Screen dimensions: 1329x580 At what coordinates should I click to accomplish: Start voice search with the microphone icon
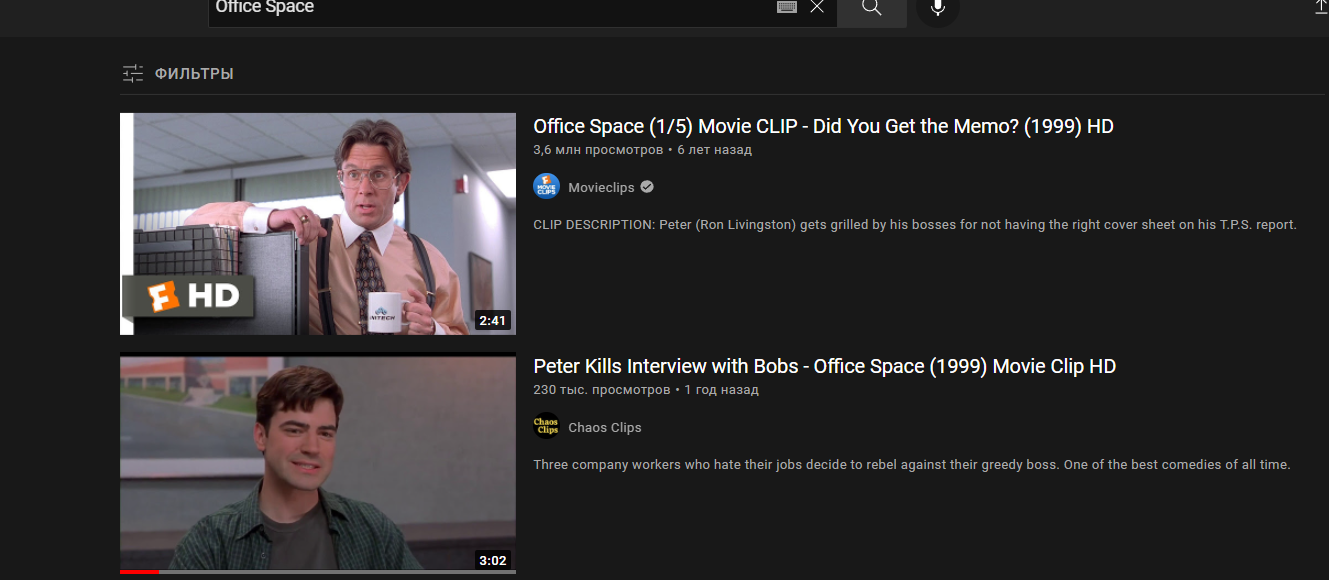tap(938, 8)
